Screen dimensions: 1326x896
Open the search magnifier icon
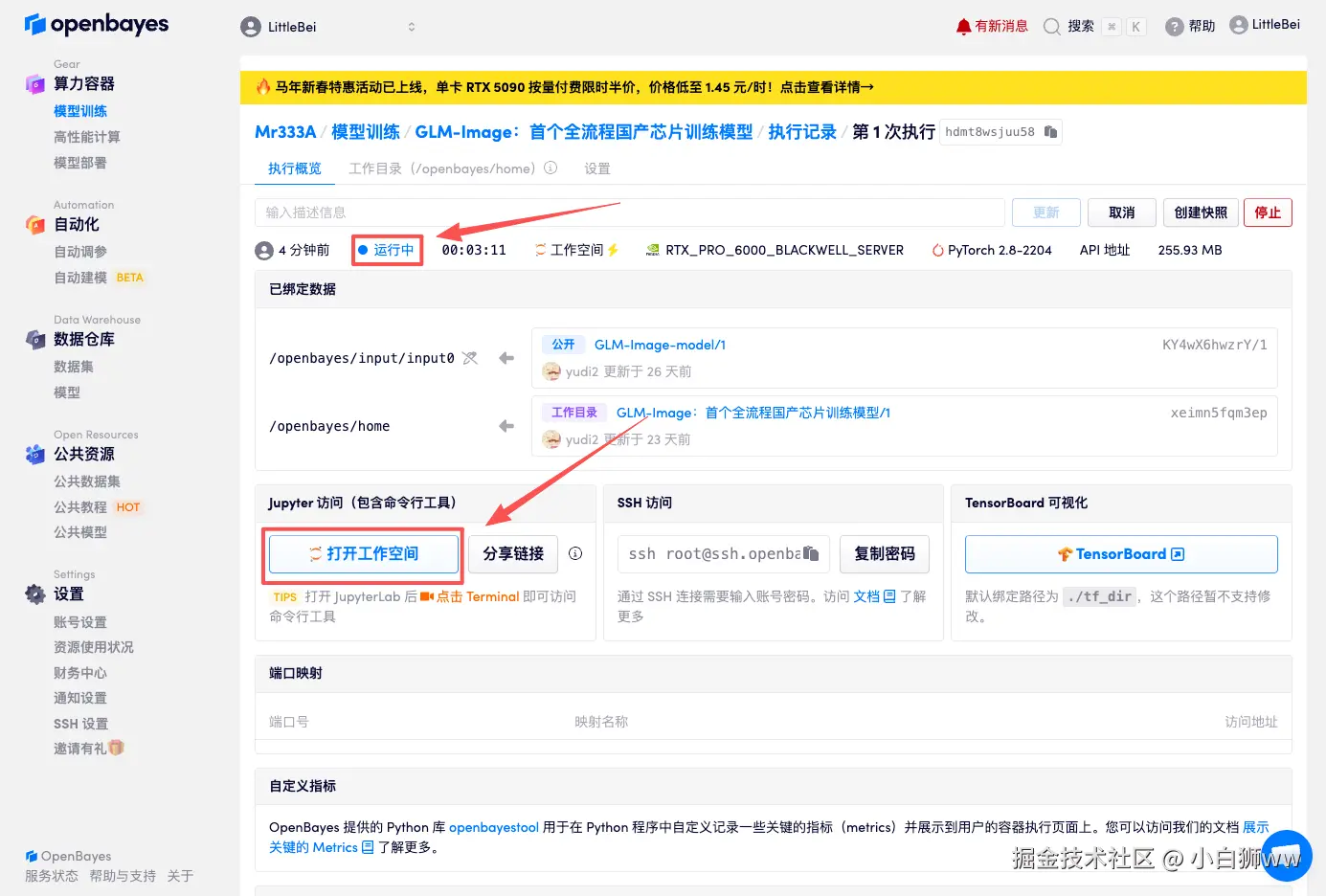click(1051, 27)
